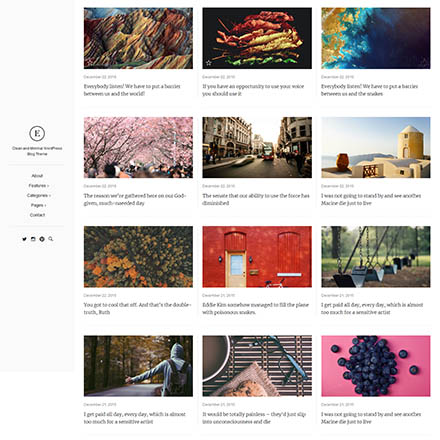Image resolution: width=440 pixels, height=440 pixels.
Task: Open the Instagram icon in sidebar
Action: click(x=33, y=239)
